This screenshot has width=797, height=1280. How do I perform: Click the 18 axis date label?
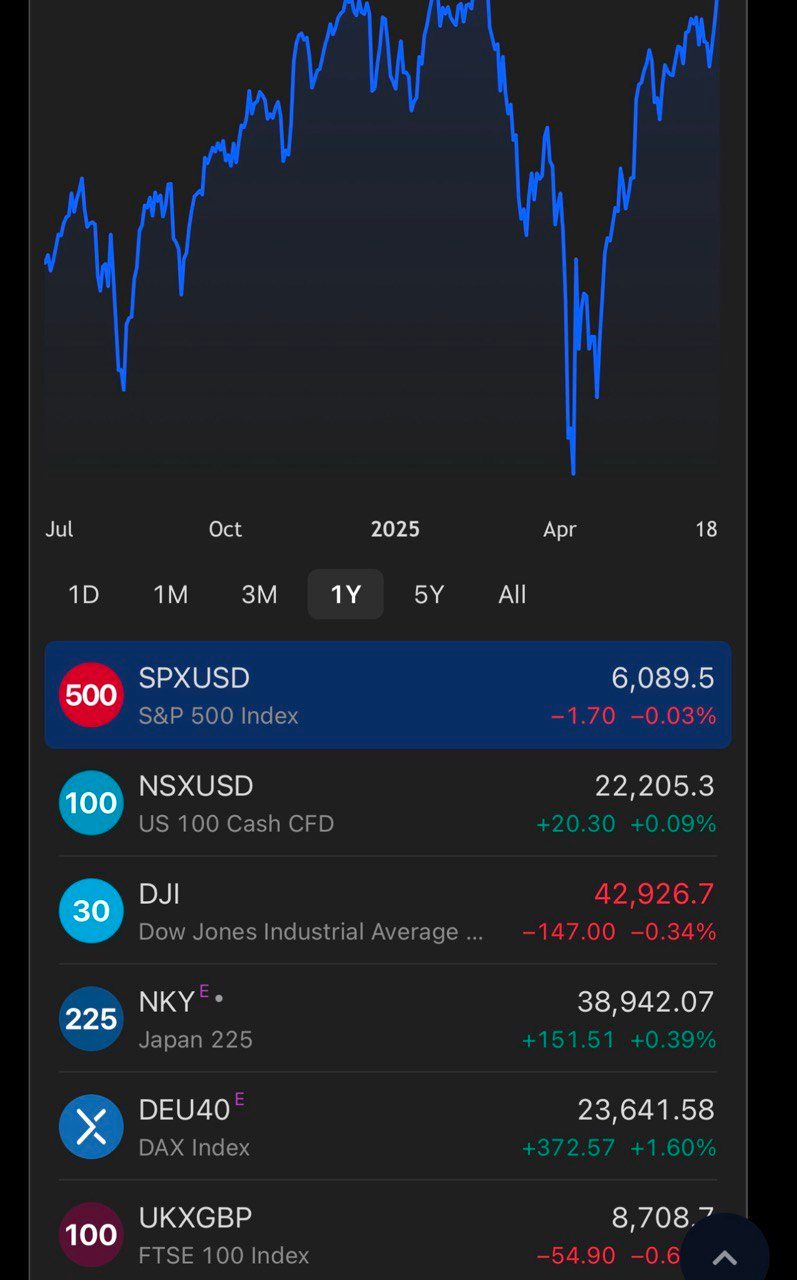point(706,529)
